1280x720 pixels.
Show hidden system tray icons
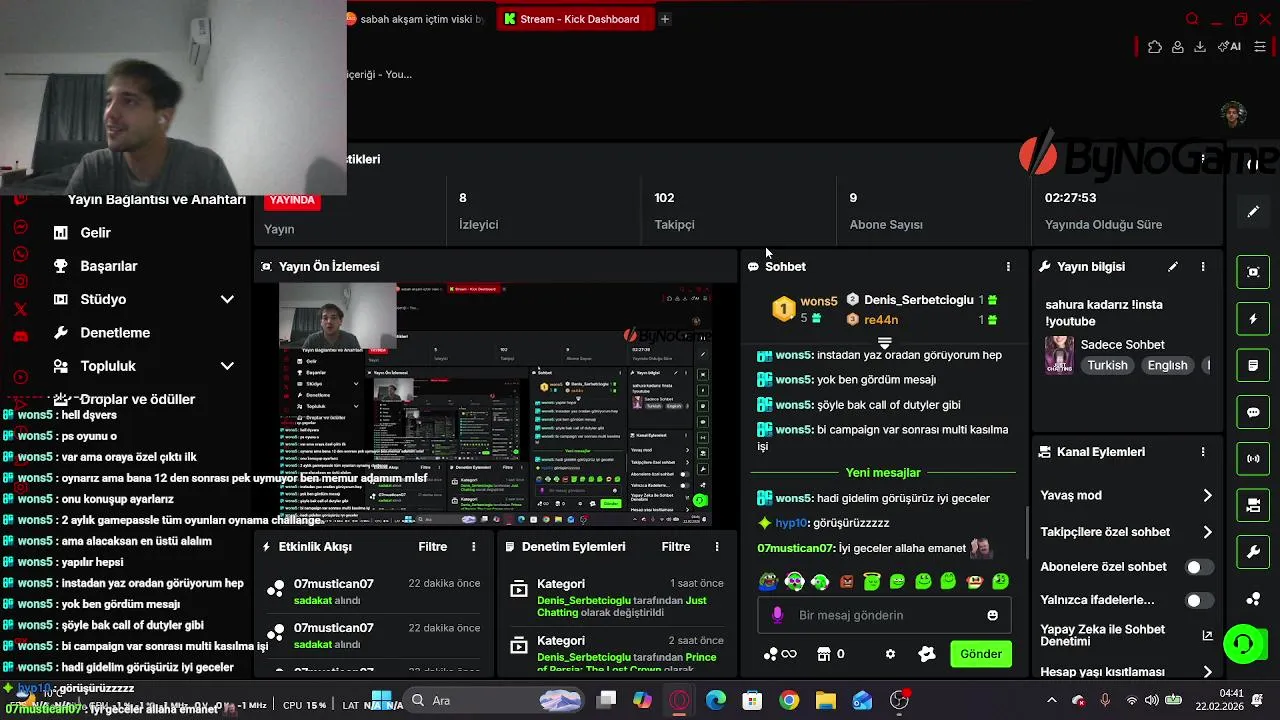click(x=1051, y=701)
